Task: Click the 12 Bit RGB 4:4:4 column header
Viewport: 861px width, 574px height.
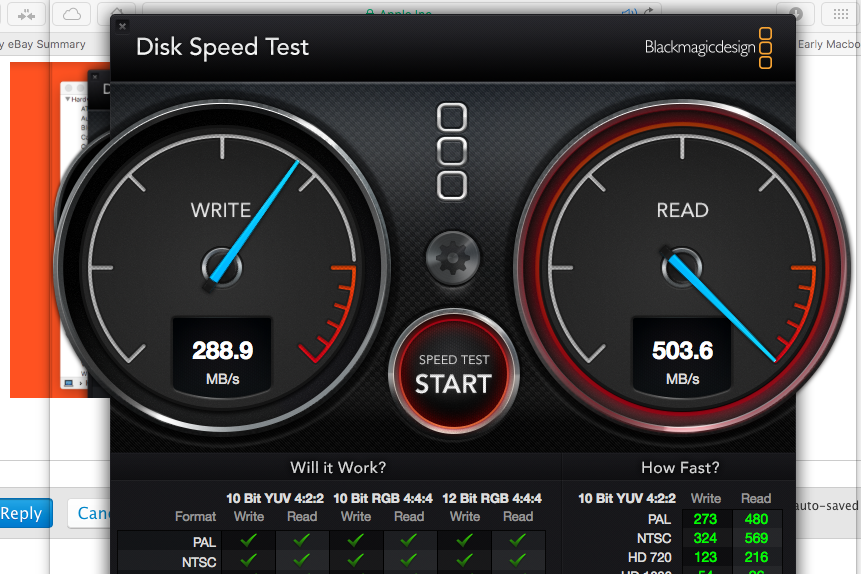Action: 492,498
